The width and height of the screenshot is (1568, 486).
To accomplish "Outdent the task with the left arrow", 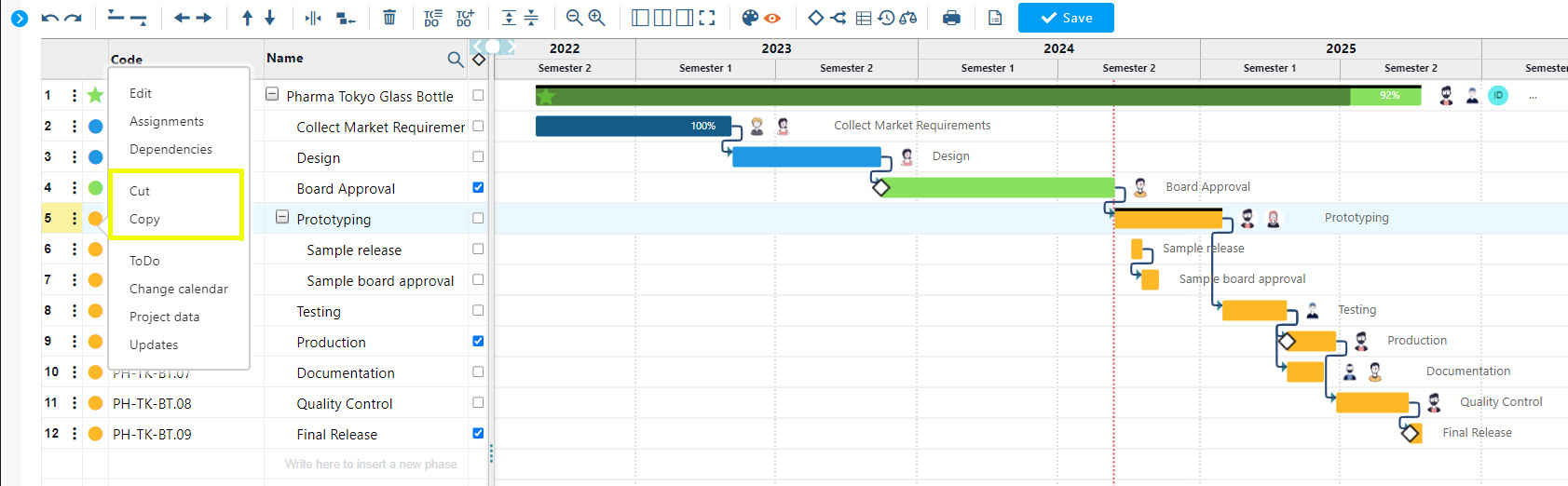I will pos(183,18).
